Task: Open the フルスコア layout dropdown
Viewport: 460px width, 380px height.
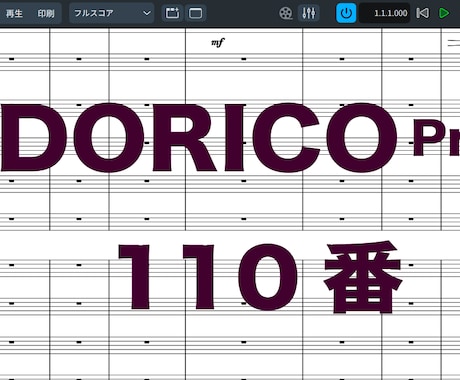Action: [111, 13]
